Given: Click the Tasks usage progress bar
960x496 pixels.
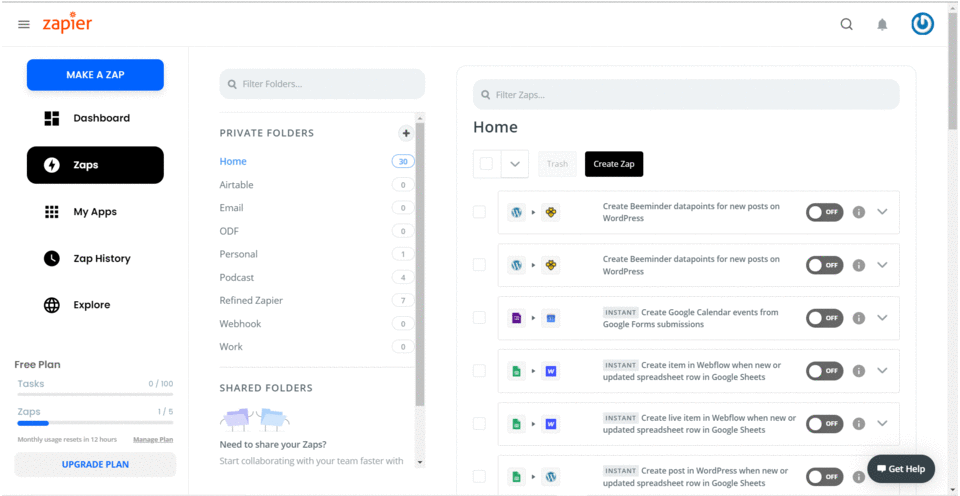Looking at the screenshot, I should pyautogui.click(x=95, y=395).
